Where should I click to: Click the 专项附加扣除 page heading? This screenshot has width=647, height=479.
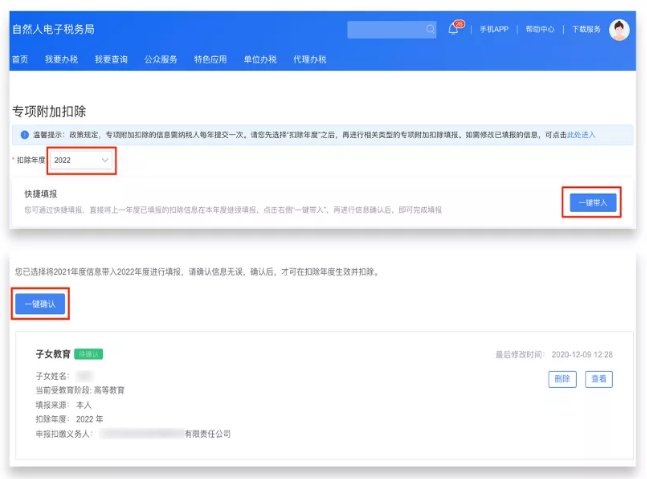coord(49,111)
